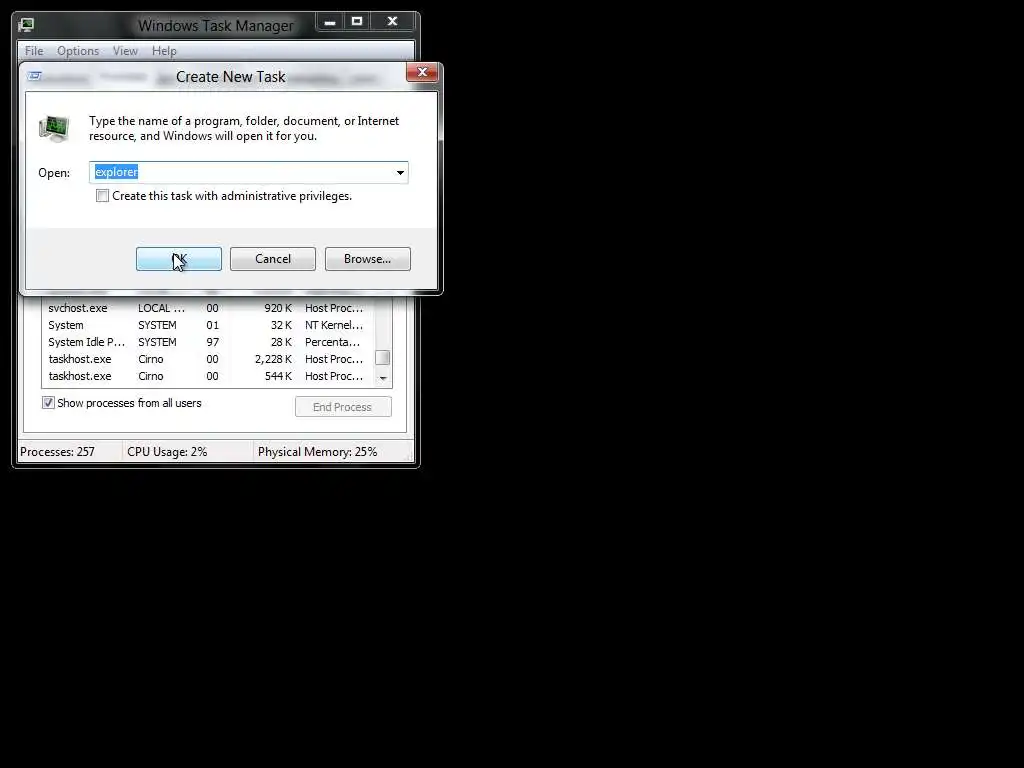Click the 32 K memory cell
Image resolution: width=1024 pixels, height=768 pixels.
281,325
